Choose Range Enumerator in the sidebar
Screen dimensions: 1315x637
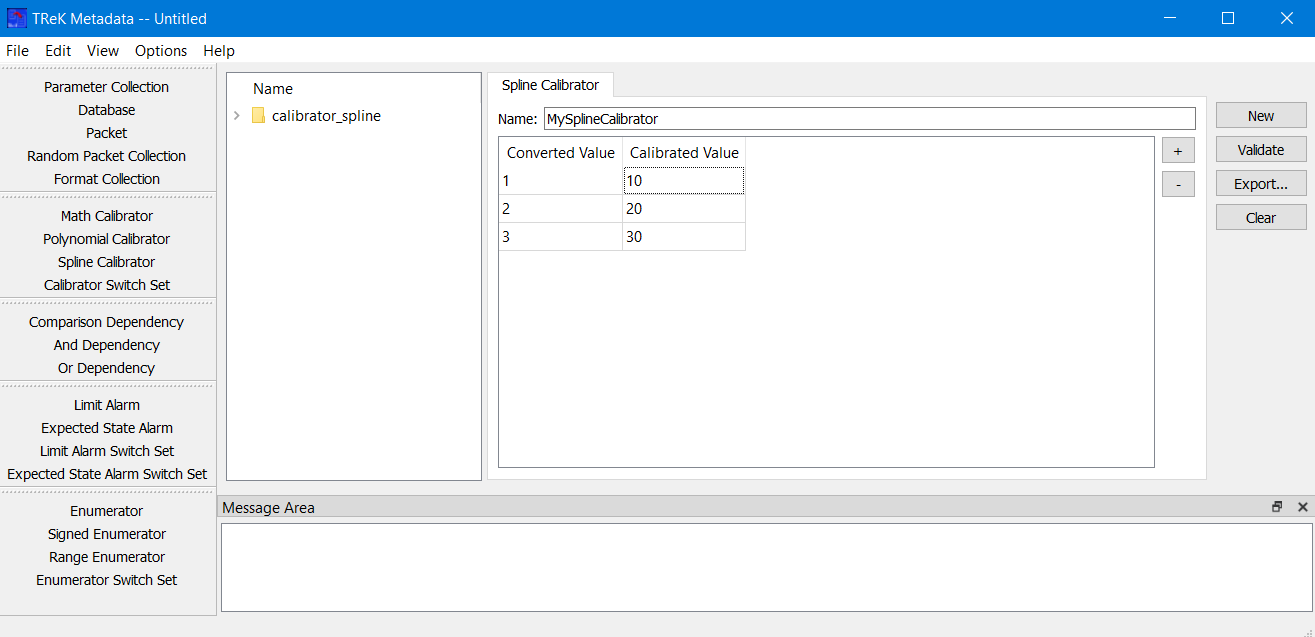[x=107, y=557]
